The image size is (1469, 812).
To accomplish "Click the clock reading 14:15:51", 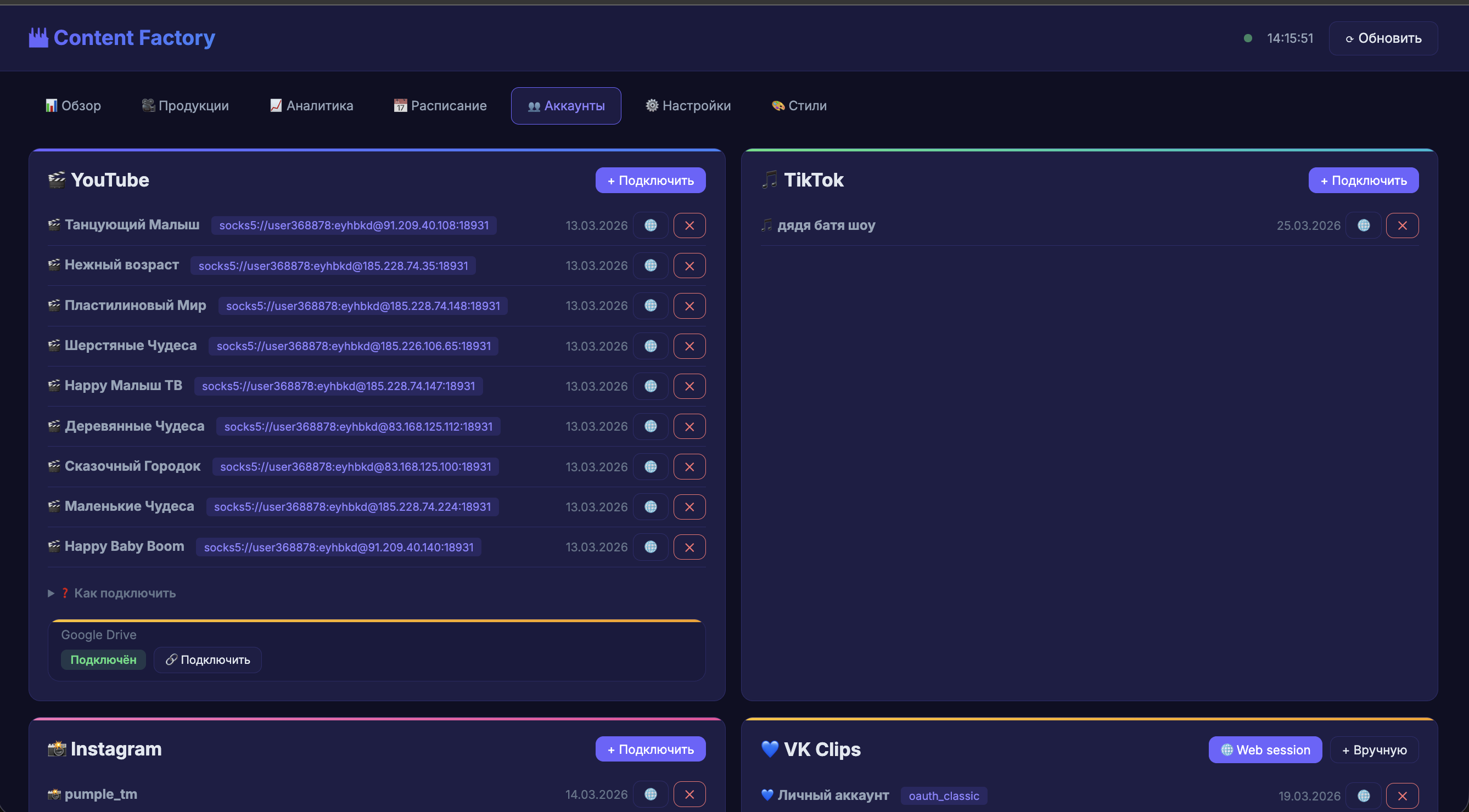I will [x=1290, y=38].
